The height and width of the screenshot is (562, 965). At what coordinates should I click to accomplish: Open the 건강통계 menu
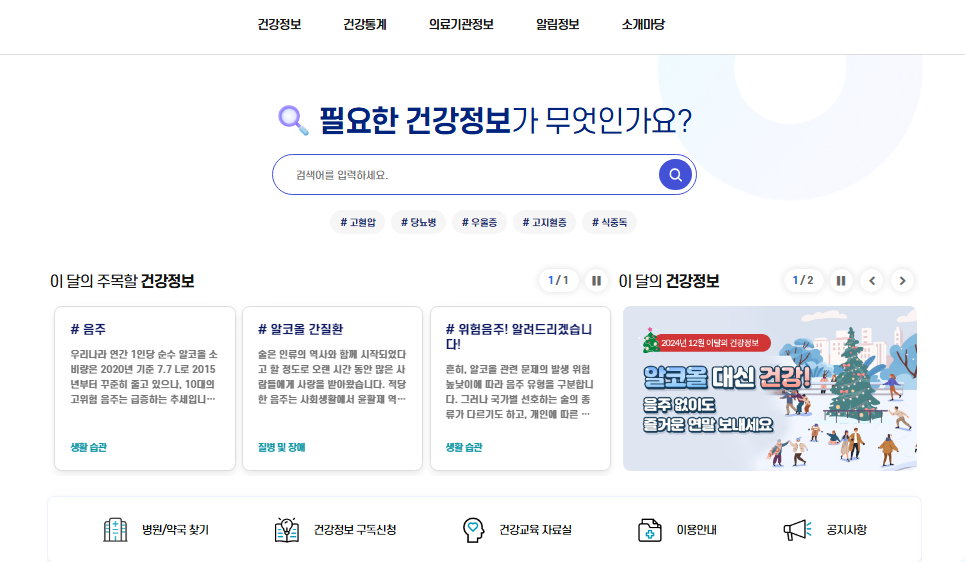coord(365,25)
